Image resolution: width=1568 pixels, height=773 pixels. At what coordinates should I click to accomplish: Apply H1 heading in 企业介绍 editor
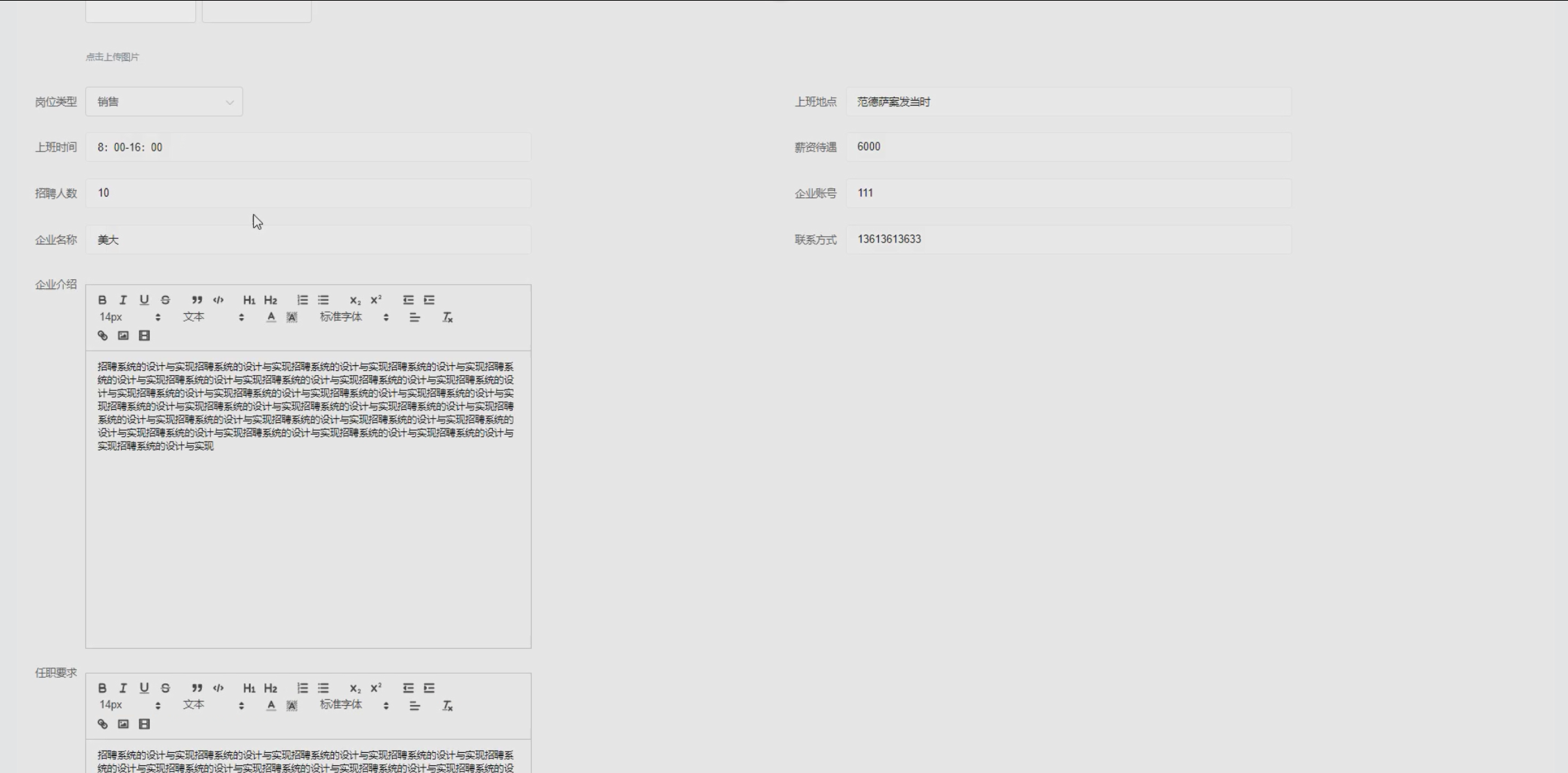coord(248,300)
